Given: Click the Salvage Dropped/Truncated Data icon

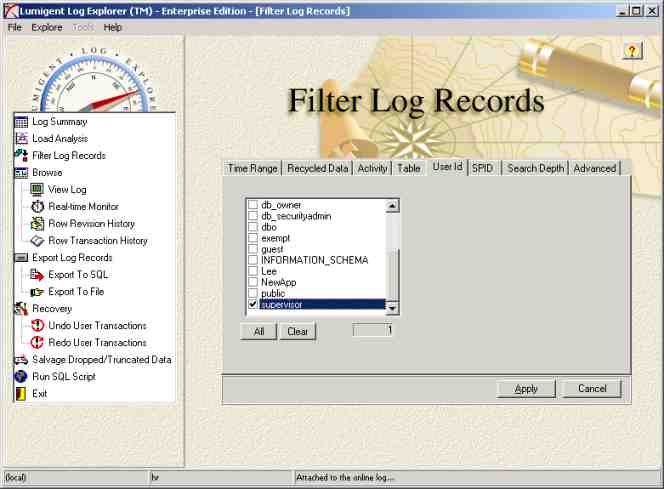Looking at the screenshot, I should click(x=21, y=360).
